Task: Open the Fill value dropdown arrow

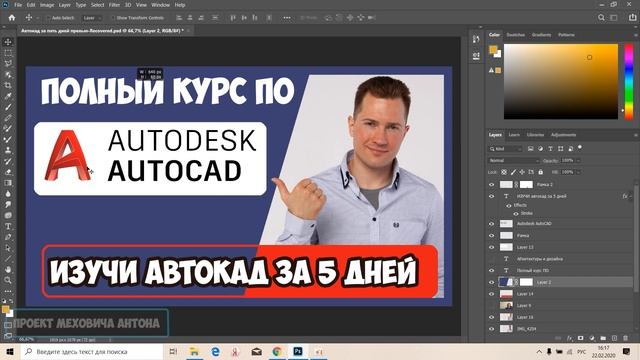Action: 578,172
